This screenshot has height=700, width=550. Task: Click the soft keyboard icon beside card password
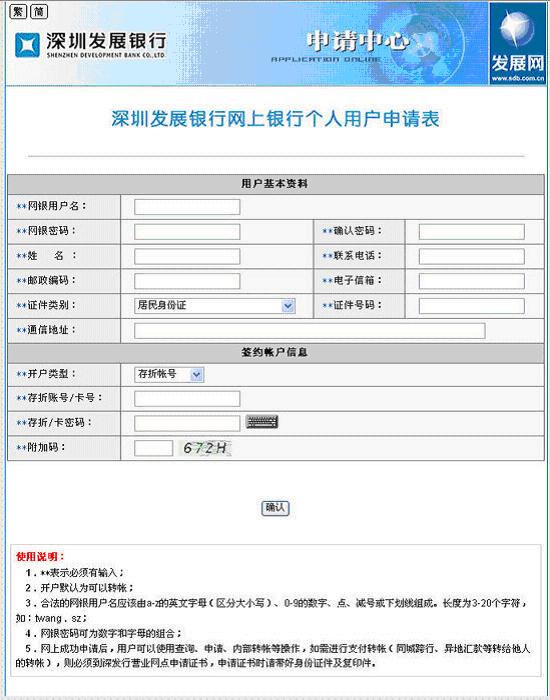pos(262,422)
